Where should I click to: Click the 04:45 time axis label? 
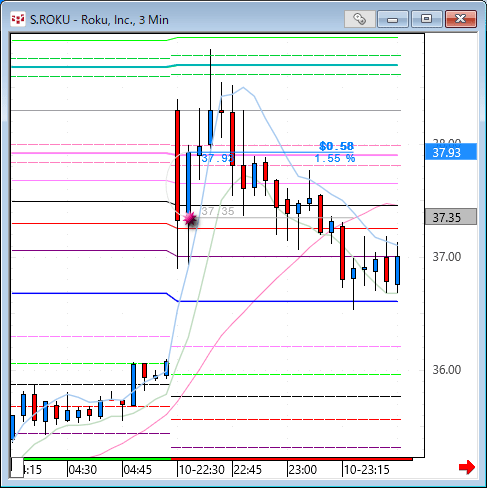pos(138,470)
